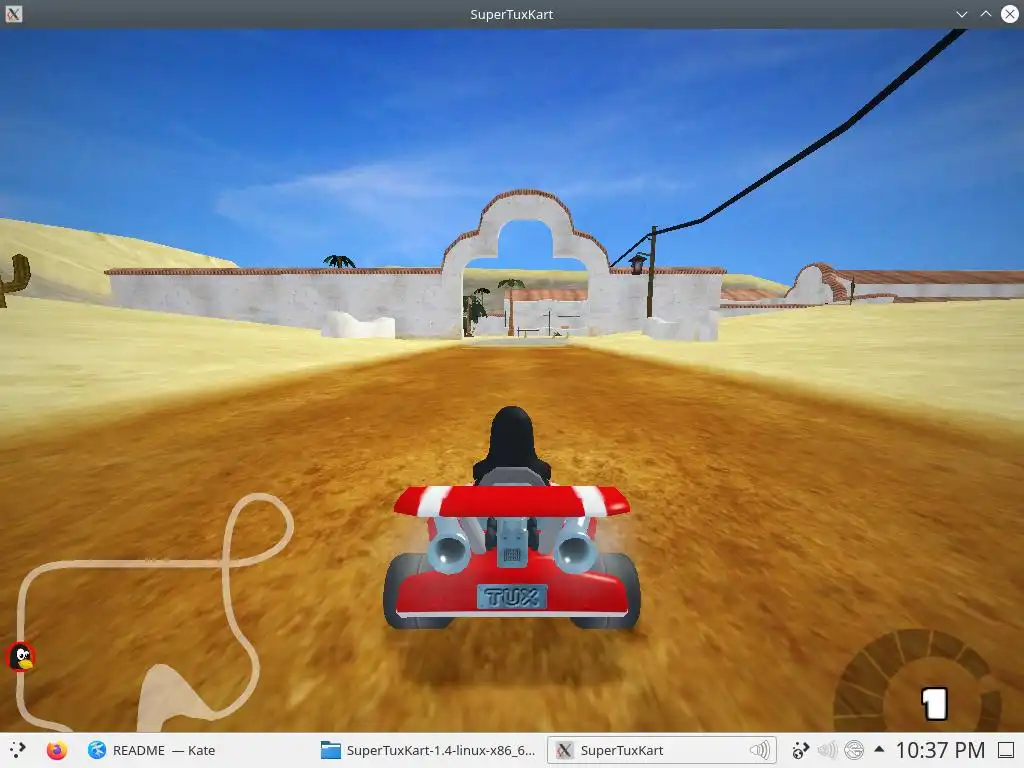Open the software updates tray icon
The width and height of the screenshot is (1024, 768).
[800, 750]
